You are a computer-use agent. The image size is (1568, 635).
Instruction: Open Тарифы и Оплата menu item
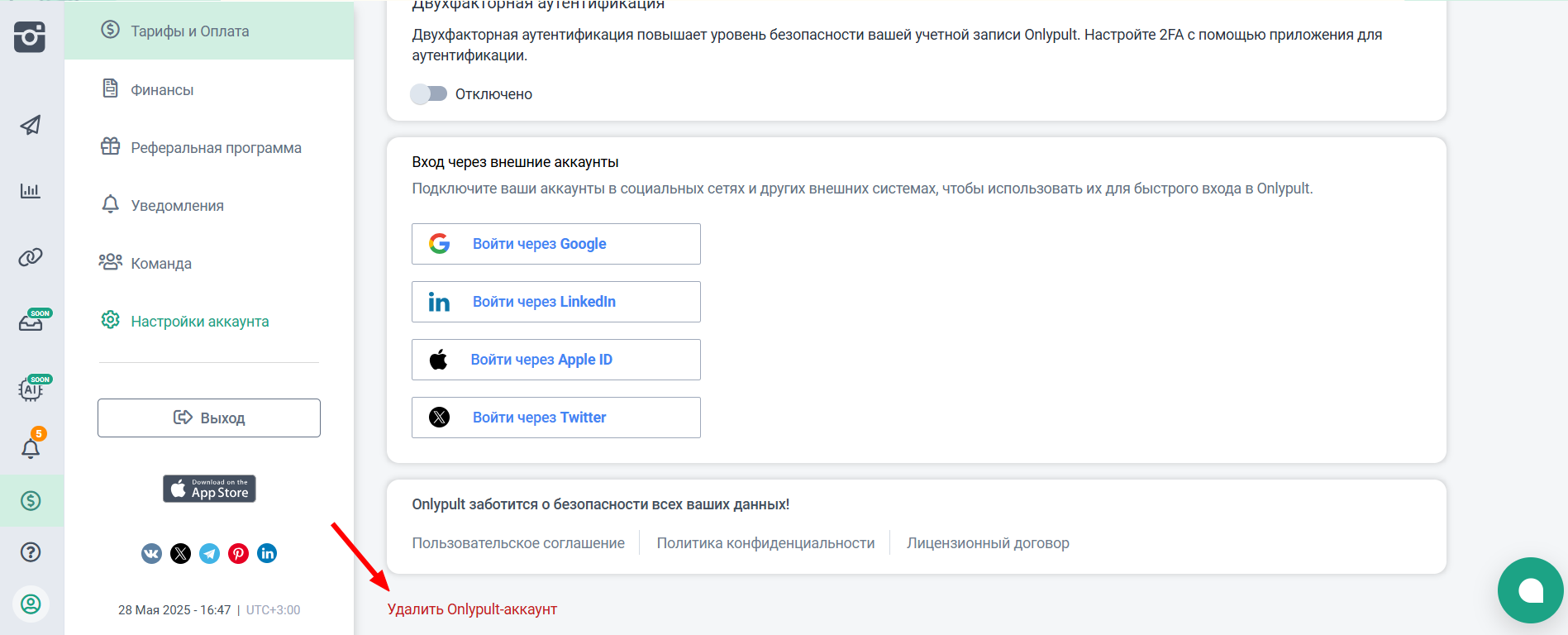tap(189, 31)
